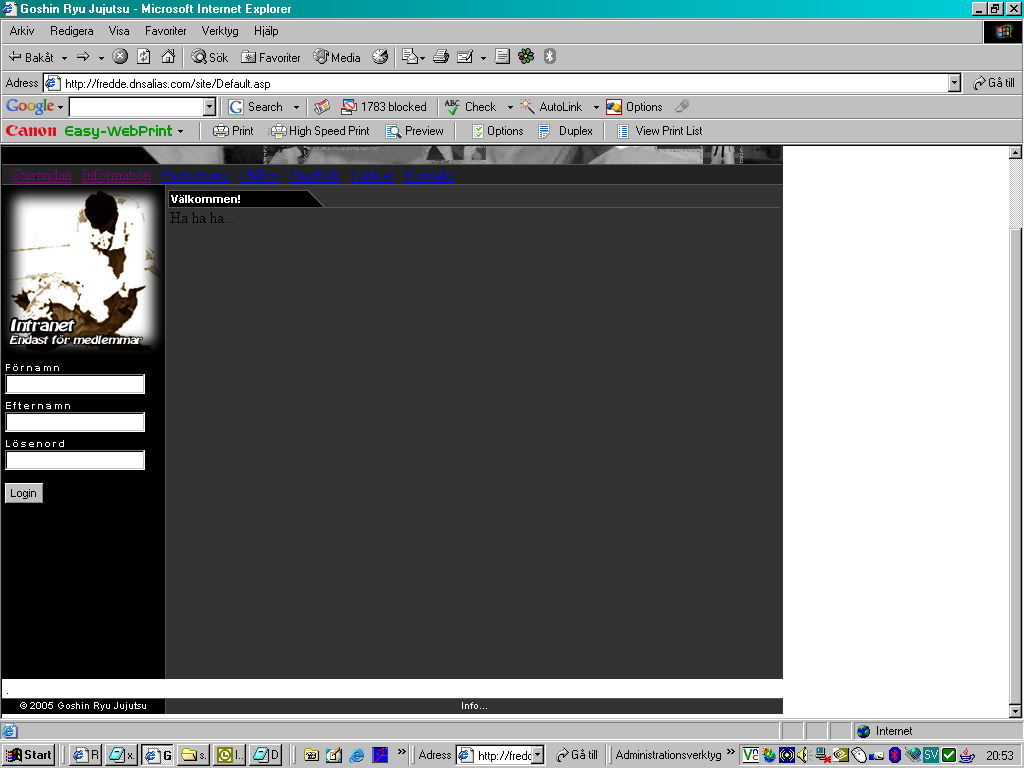Open the Information link
The width and height of the screenshot is (1024, 768).
pyautogui.click(x=116, y=175)
